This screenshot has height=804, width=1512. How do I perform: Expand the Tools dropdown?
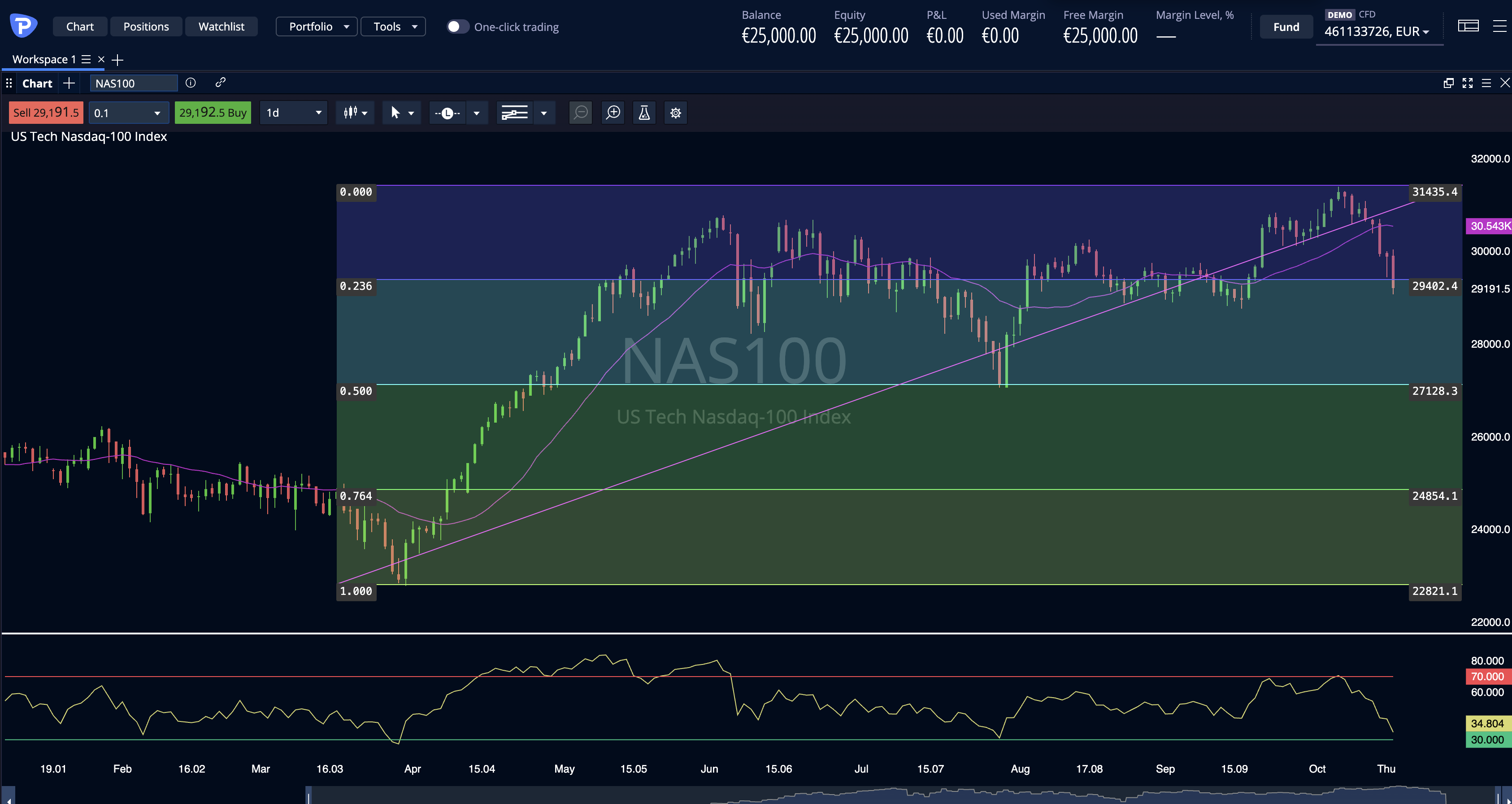(393, 26)
